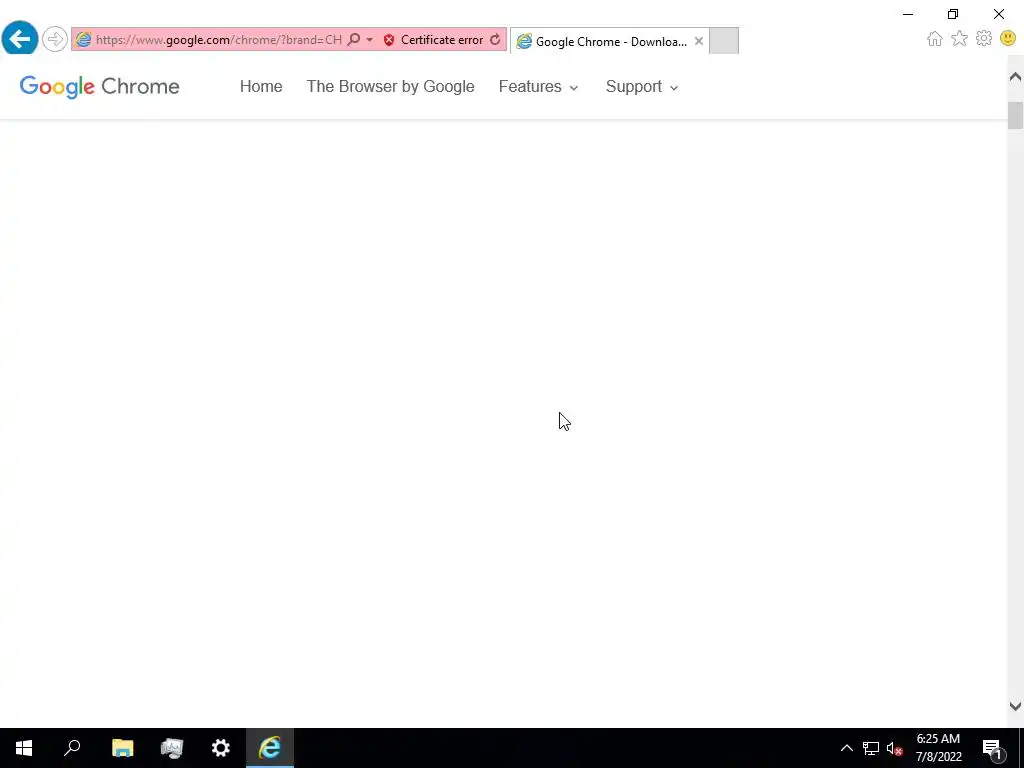Refresh the page with the reload icon
Screen dimensions: 1024x768
(x=495, y=40)
